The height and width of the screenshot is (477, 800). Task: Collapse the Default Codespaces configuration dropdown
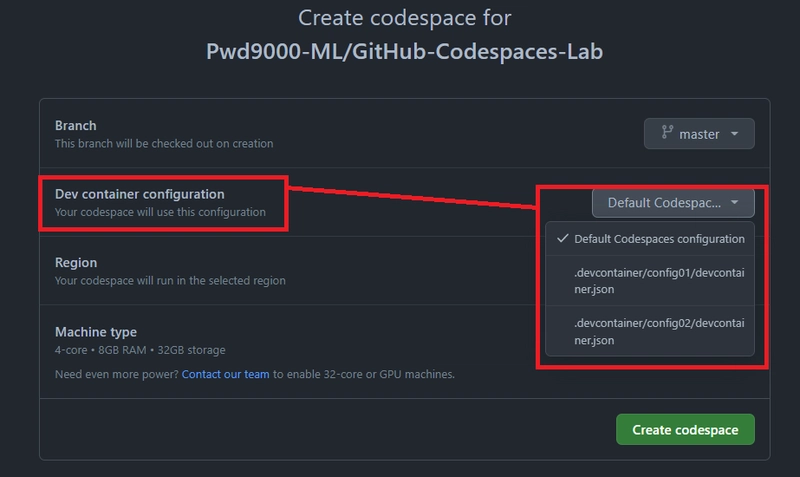671,203
